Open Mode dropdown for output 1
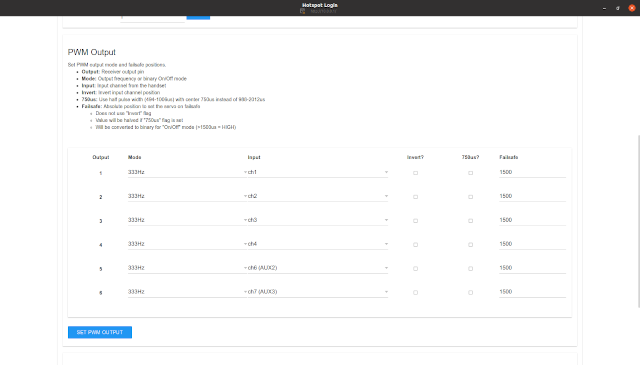Viewport: 640px width, 365px height. pos(187,172)
